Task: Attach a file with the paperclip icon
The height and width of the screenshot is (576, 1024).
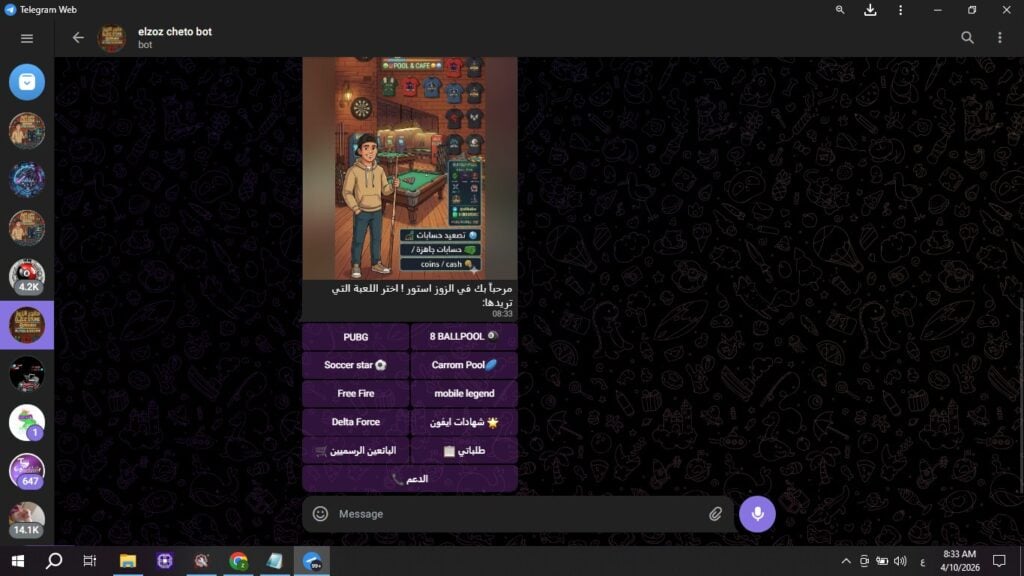Action: tap(715, 514)
